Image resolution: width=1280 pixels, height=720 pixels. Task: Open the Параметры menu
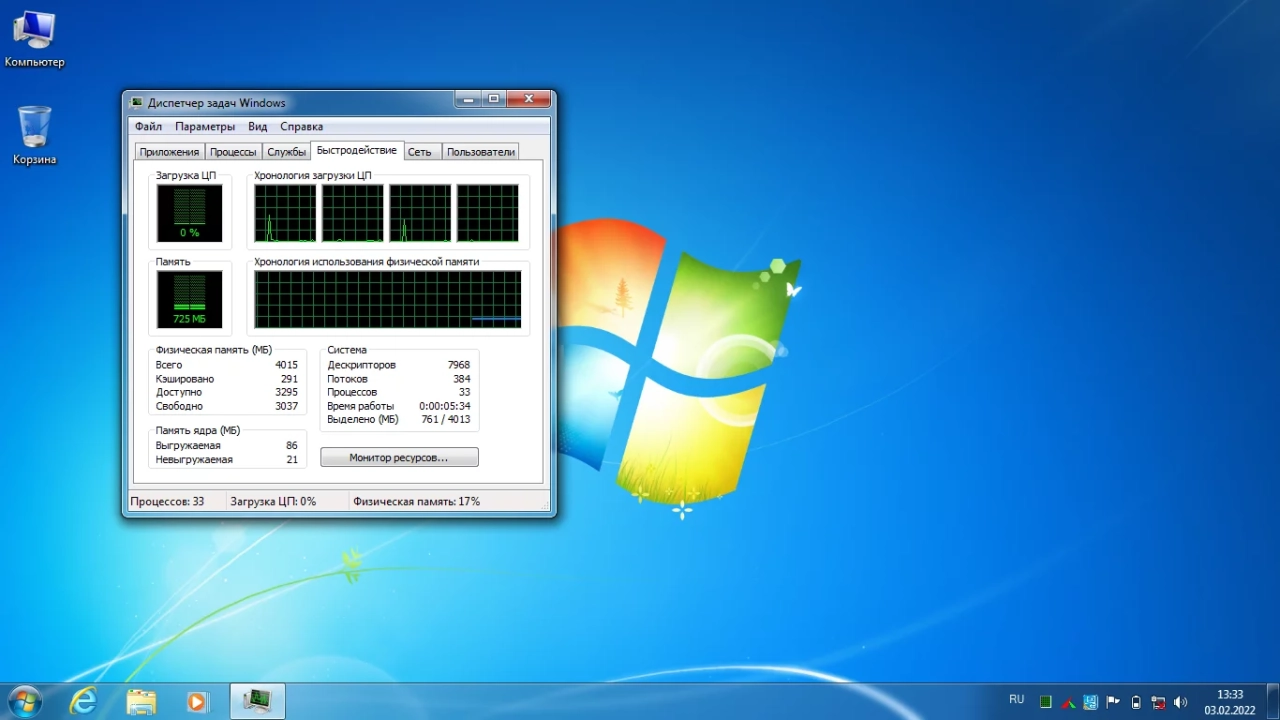coord(205,127)
